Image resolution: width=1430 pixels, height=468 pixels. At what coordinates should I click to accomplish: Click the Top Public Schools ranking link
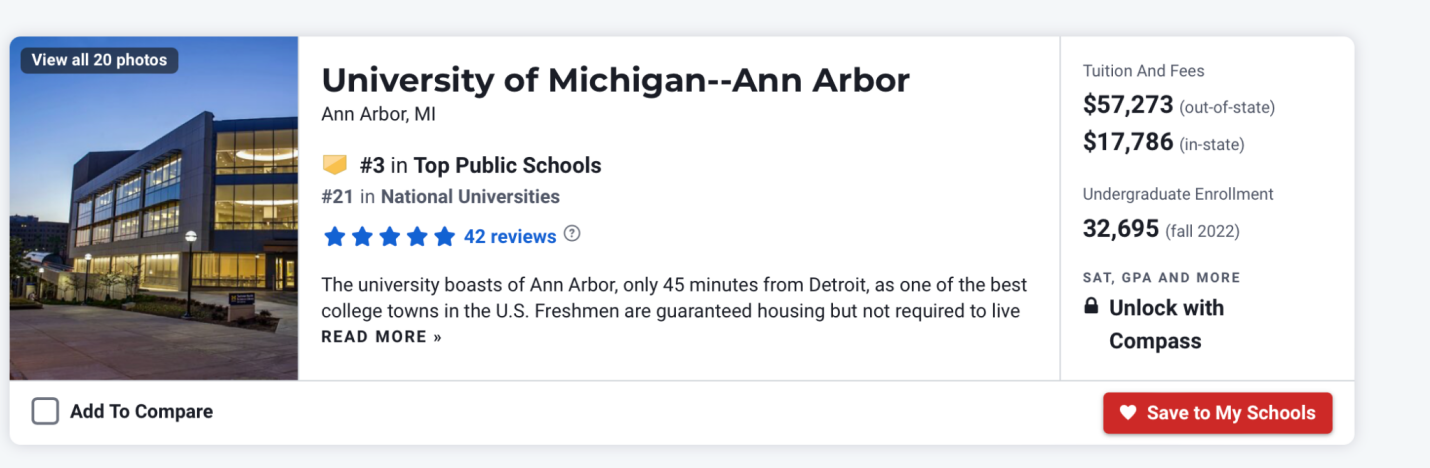[x=508, y=165]
